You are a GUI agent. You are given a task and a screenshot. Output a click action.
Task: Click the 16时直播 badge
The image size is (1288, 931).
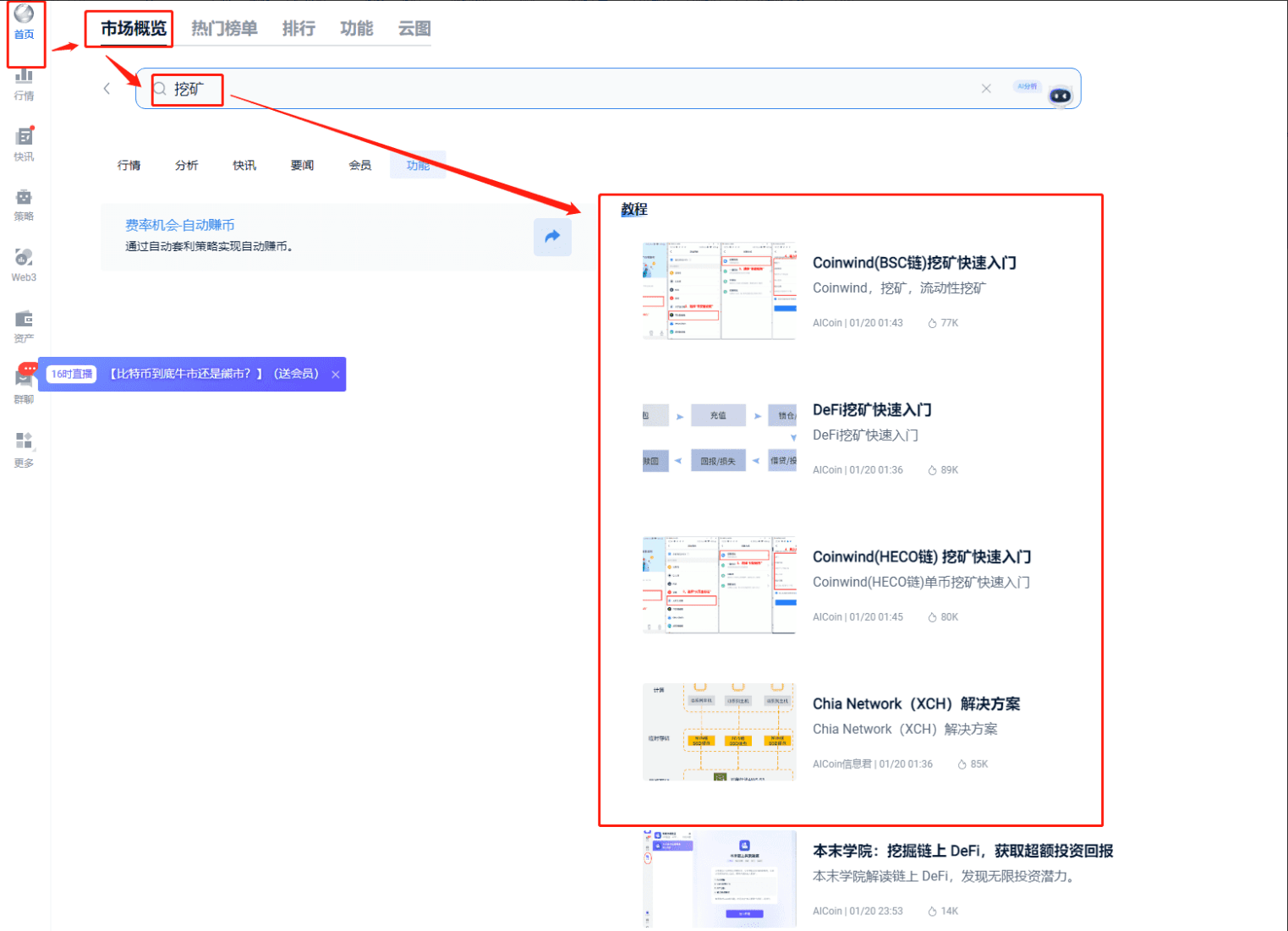tap(72, 374)
